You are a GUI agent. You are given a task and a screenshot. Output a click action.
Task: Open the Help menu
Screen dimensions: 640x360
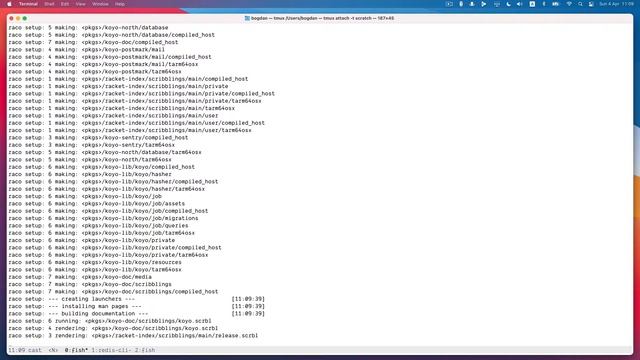click(120, 4)
